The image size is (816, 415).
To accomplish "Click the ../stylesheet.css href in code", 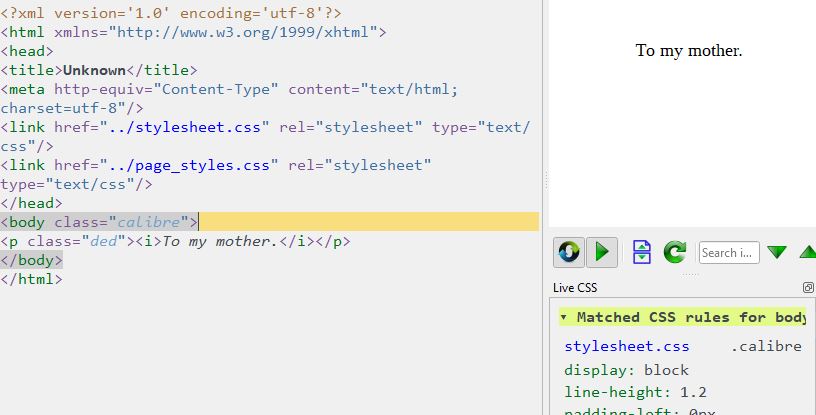I will pyautogui.click(x=185, y=127).
